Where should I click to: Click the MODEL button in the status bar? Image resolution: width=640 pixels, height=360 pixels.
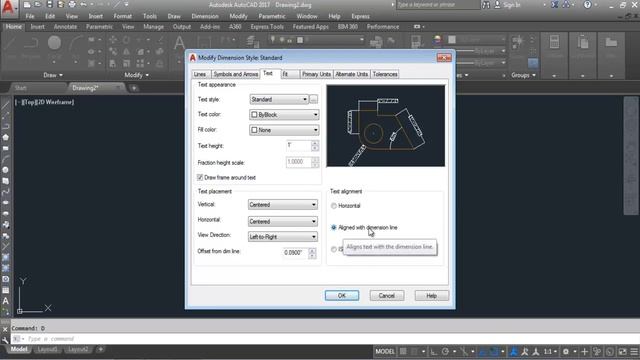tap(385, 351)
